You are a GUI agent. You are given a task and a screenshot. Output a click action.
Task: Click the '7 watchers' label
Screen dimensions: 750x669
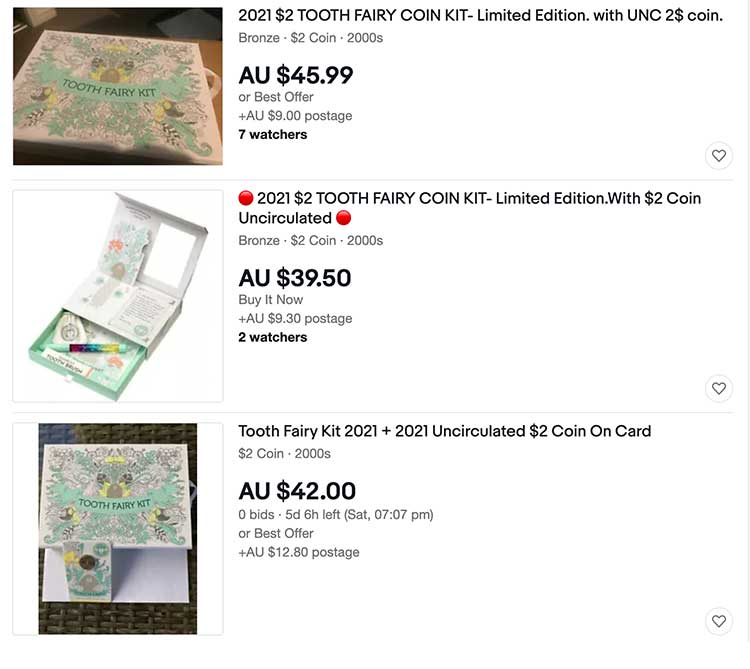[x=273, y=135]
